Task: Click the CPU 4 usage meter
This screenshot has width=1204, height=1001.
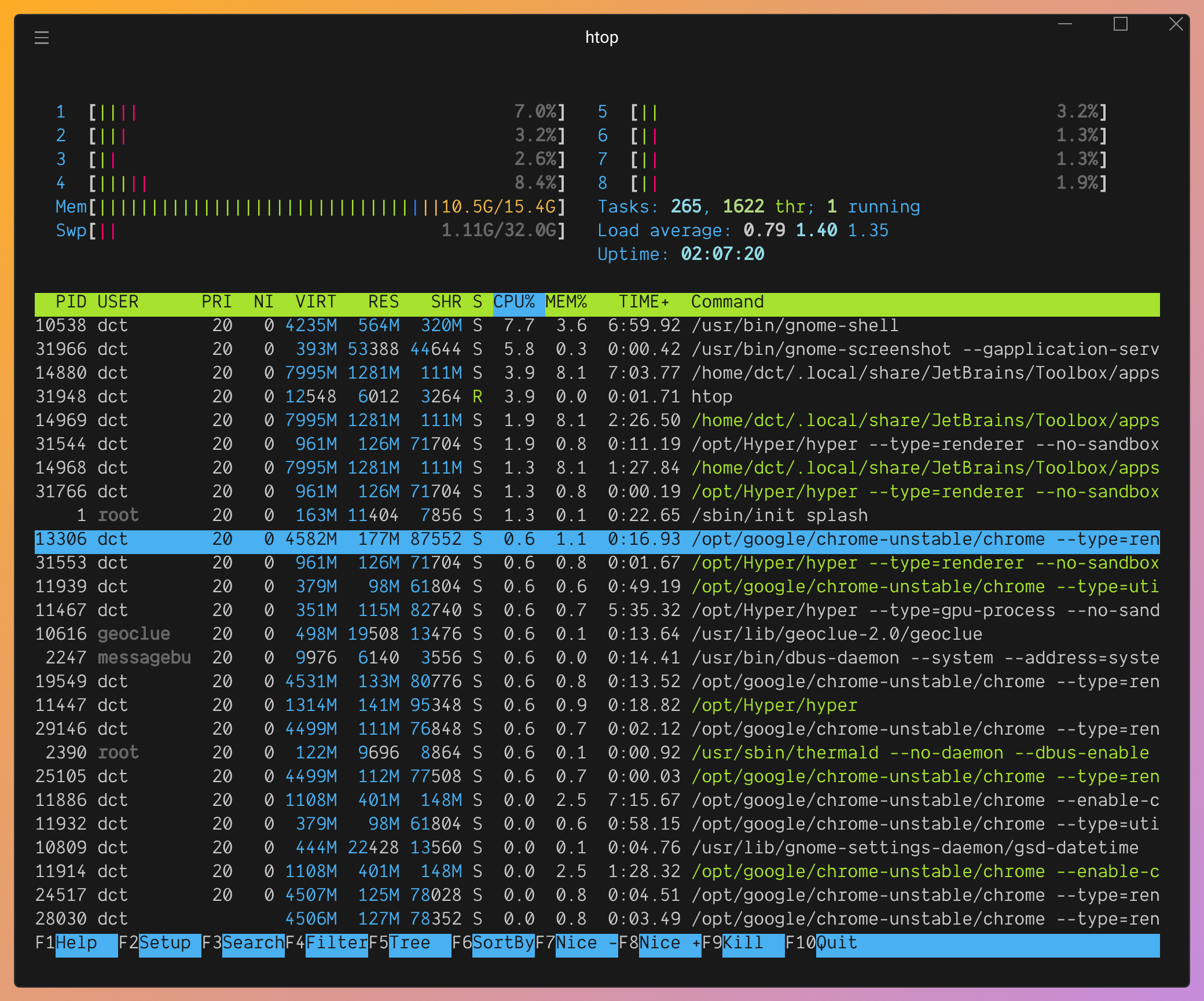Action: 311,183
